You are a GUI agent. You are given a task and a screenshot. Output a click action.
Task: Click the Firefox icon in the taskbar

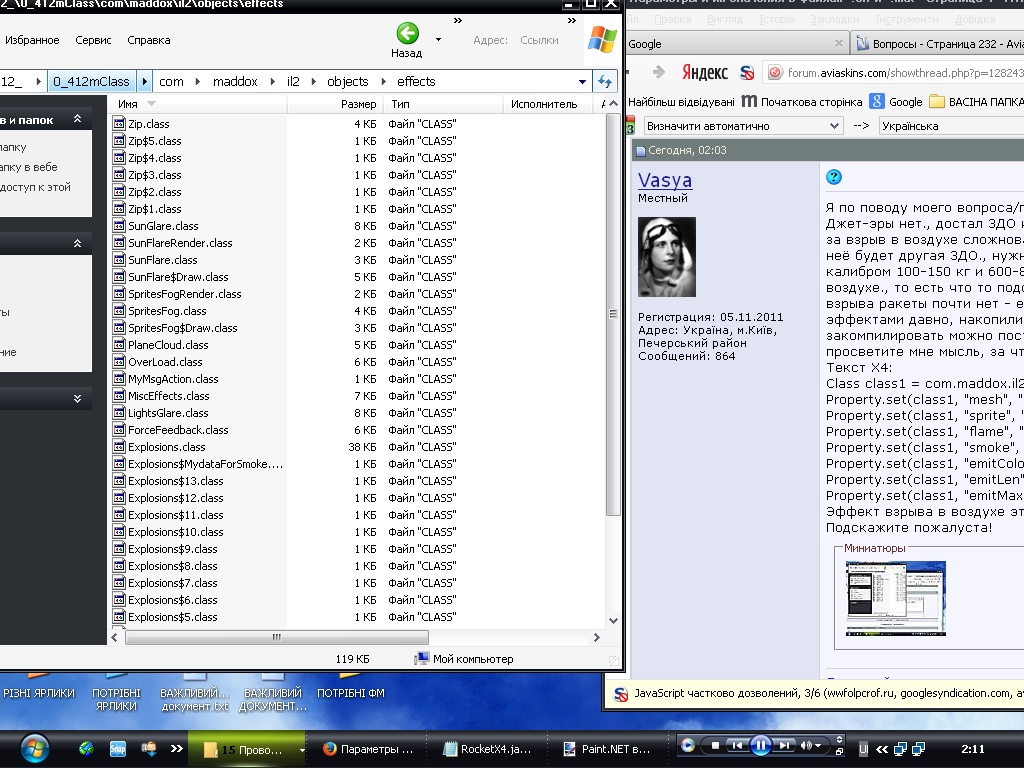pos(329,749)
